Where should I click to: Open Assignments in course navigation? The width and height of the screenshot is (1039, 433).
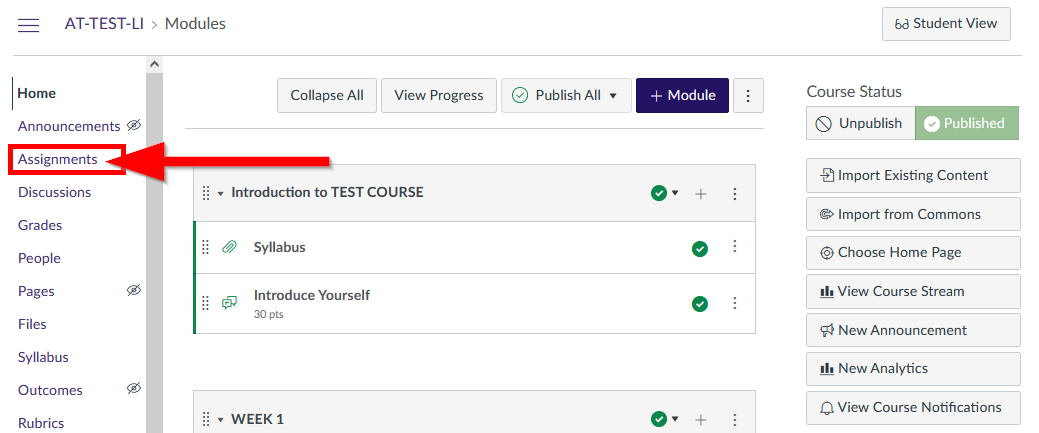coord(58,159)
